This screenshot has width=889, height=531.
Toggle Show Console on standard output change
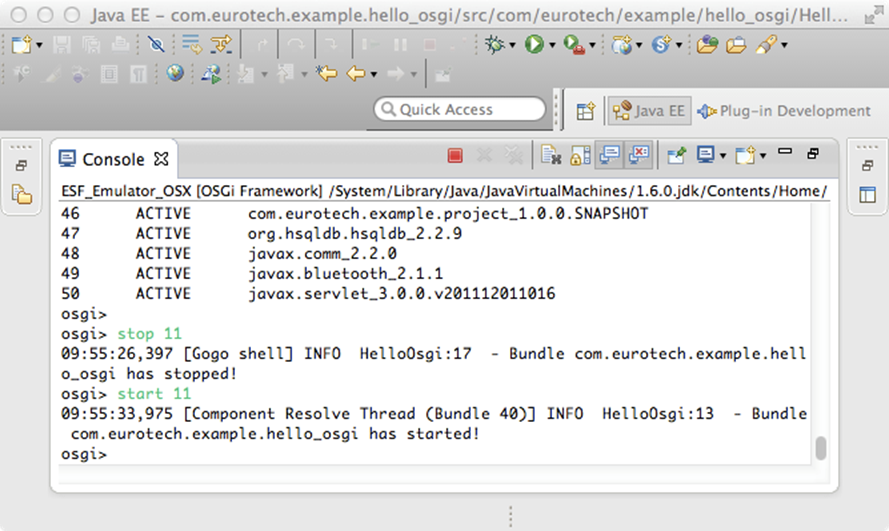click(x=609, y=155)
